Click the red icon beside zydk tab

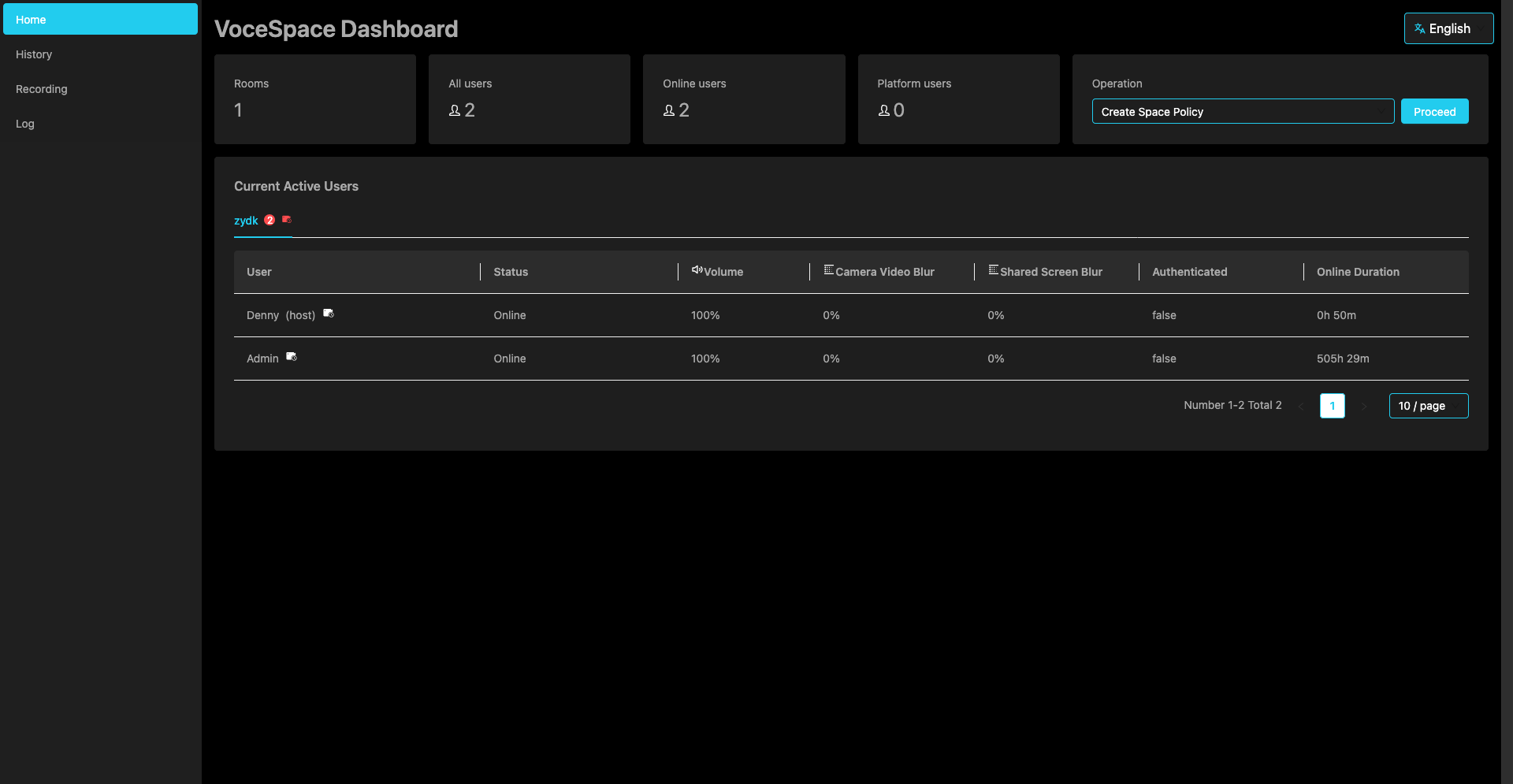coord(287,220)
